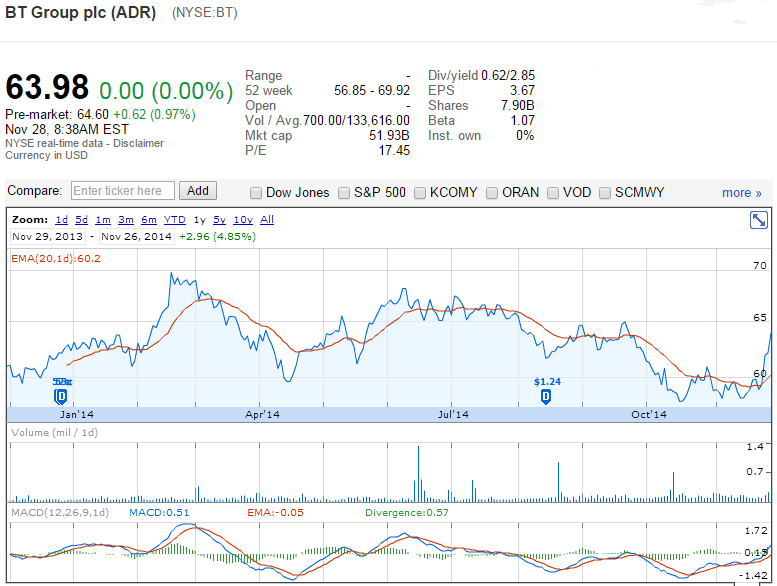Click the MACD:0.51 readout

coord(159,513)
